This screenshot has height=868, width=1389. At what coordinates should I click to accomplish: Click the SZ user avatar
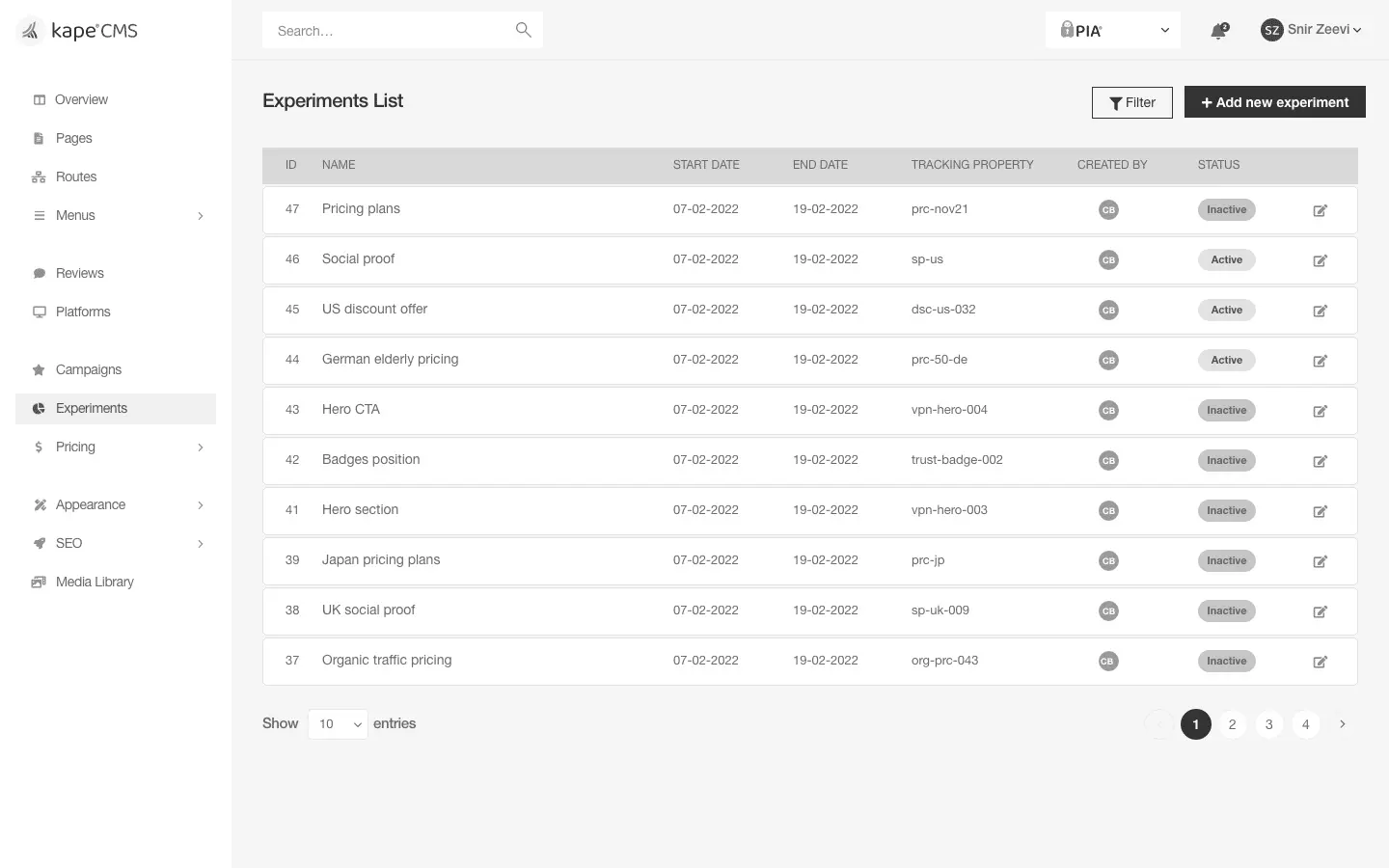coord(1271,30)
